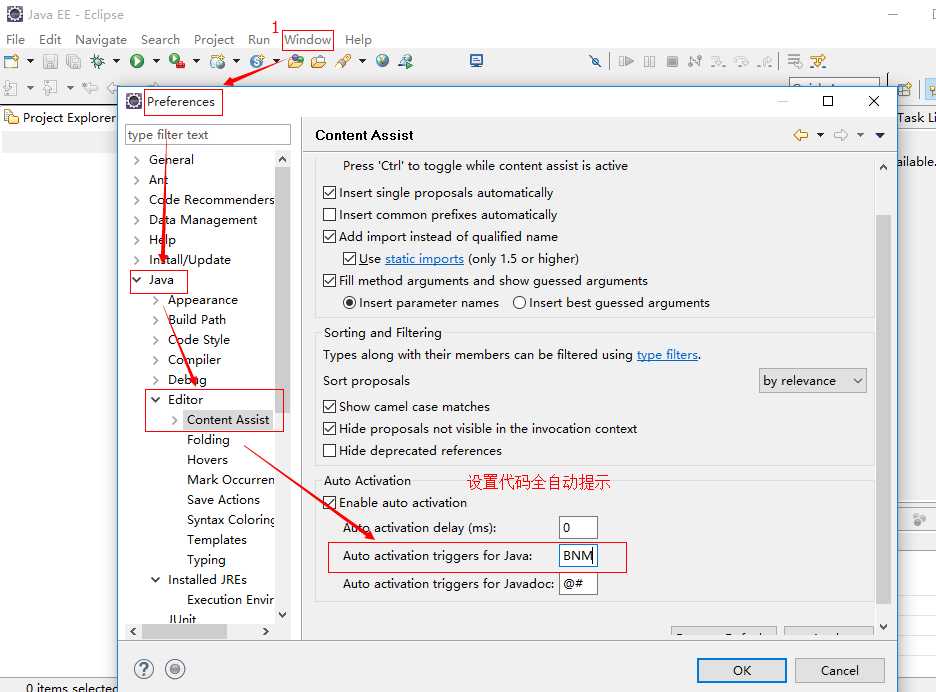Click the Suspend debug icon
936x692 pixels.
coord(649,61)
